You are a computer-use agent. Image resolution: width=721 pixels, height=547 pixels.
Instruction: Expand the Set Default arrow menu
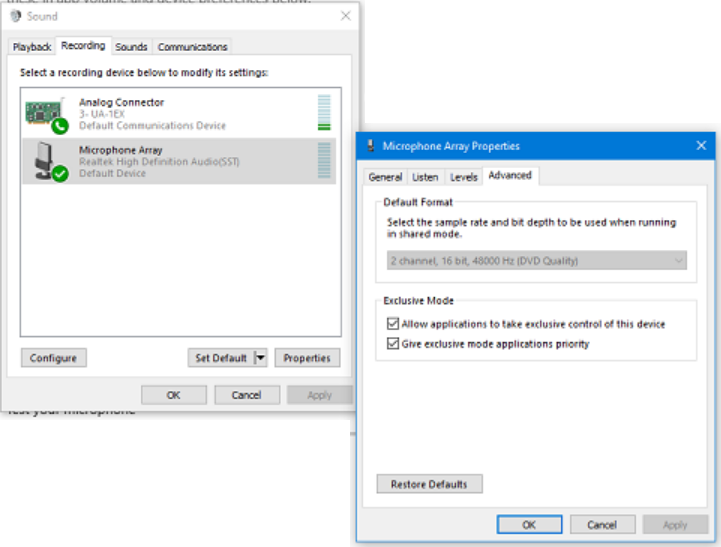click(260, 358)
